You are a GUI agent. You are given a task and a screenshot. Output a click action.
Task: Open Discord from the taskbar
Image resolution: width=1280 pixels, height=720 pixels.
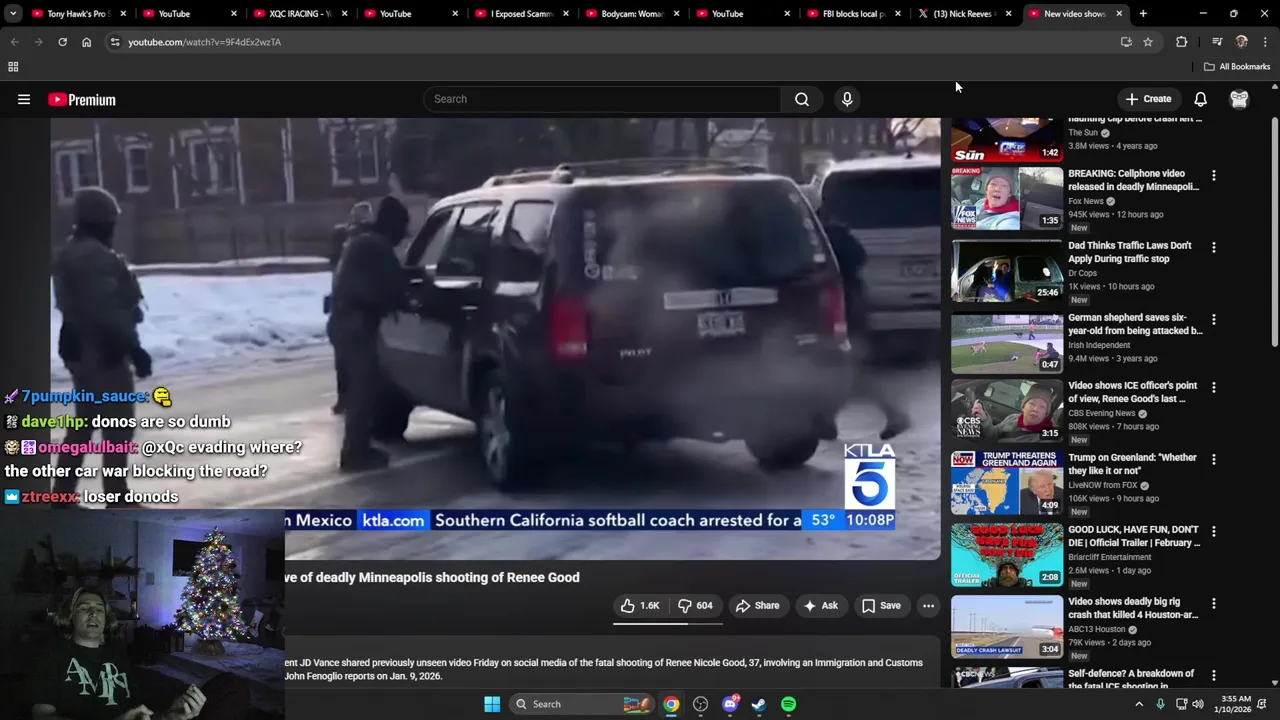(x=730, y=704)
